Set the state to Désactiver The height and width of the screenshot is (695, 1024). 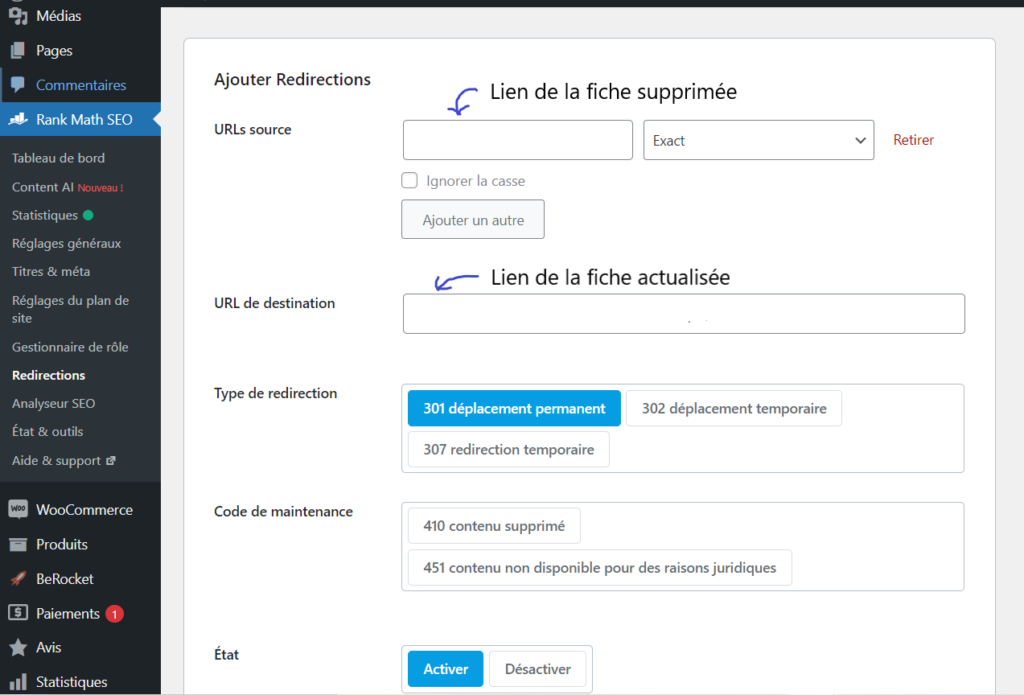pos(537,669)
